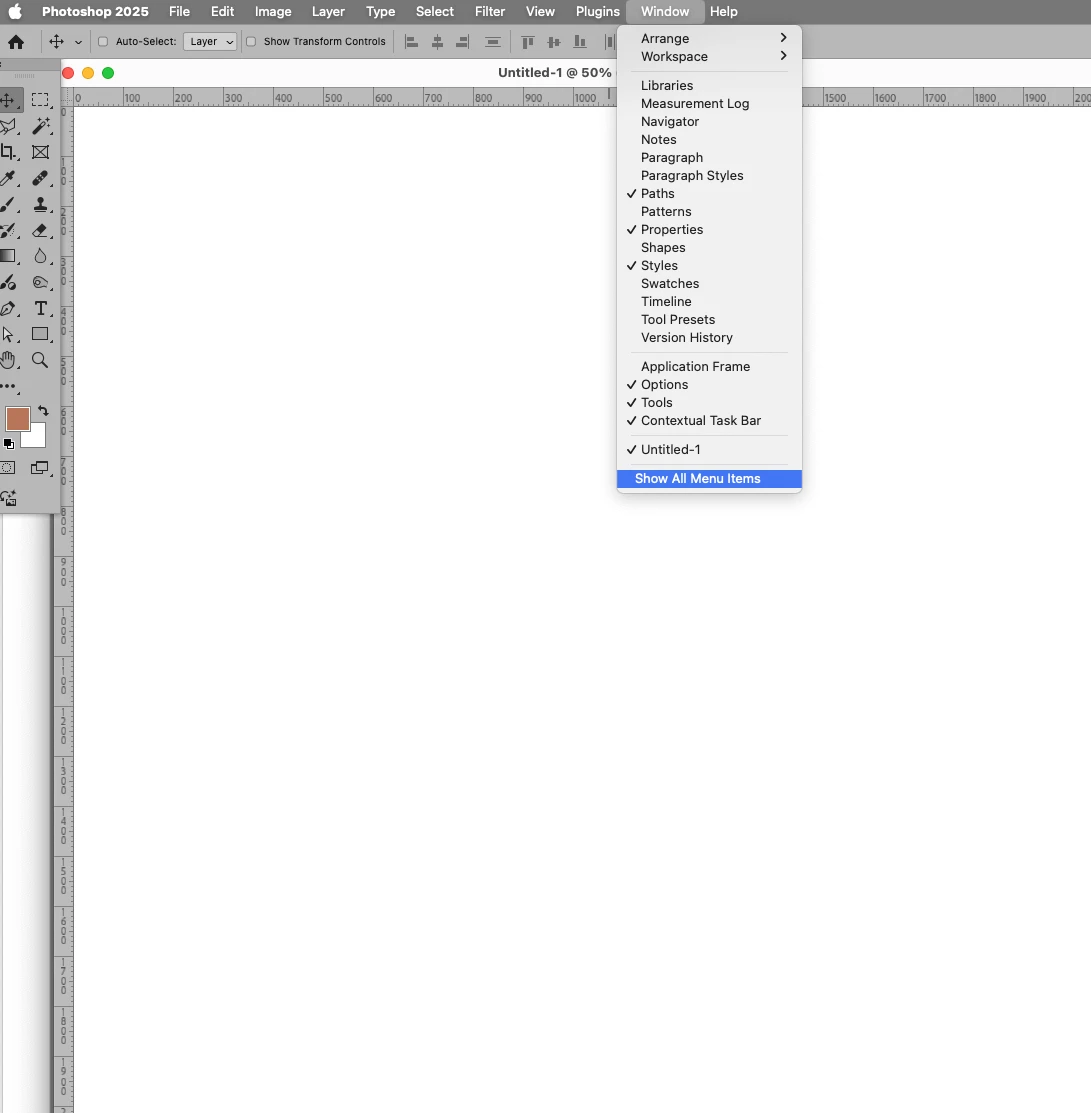Click Align horizontal centers icon
This screenshot has width=1091, height=1113.
437,42
